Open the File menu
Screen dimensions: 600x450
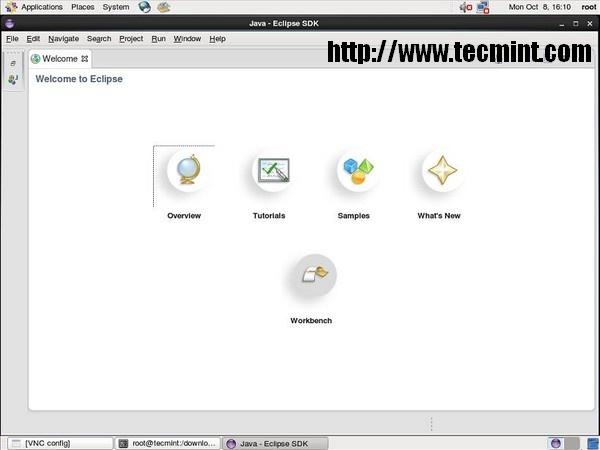click(x=12, y=39)
